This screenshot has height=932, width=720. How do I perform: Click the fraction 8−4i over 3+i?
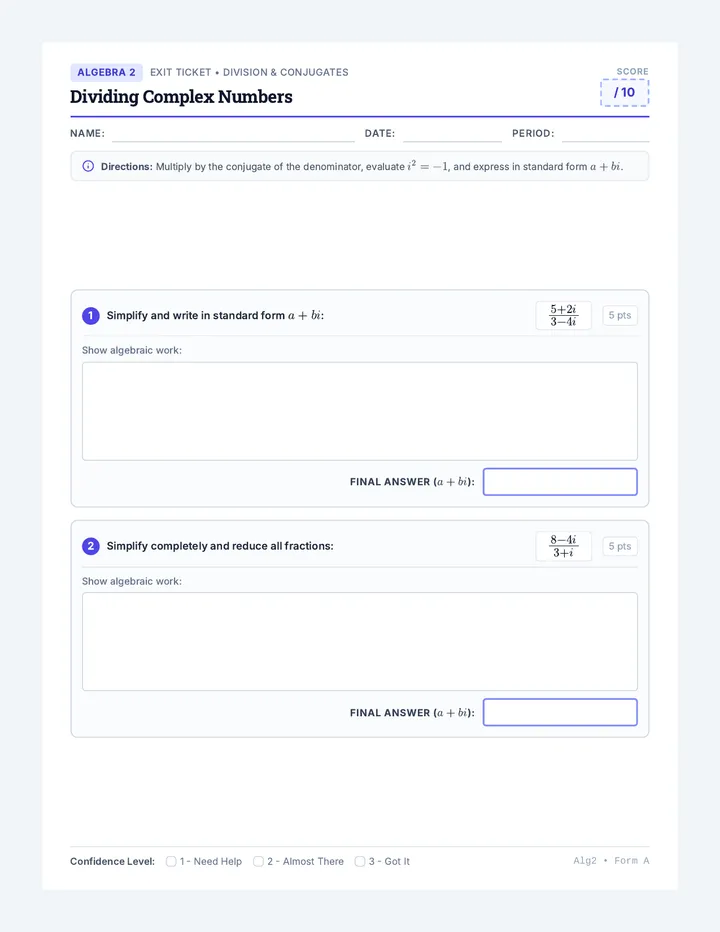pos(563,546)
